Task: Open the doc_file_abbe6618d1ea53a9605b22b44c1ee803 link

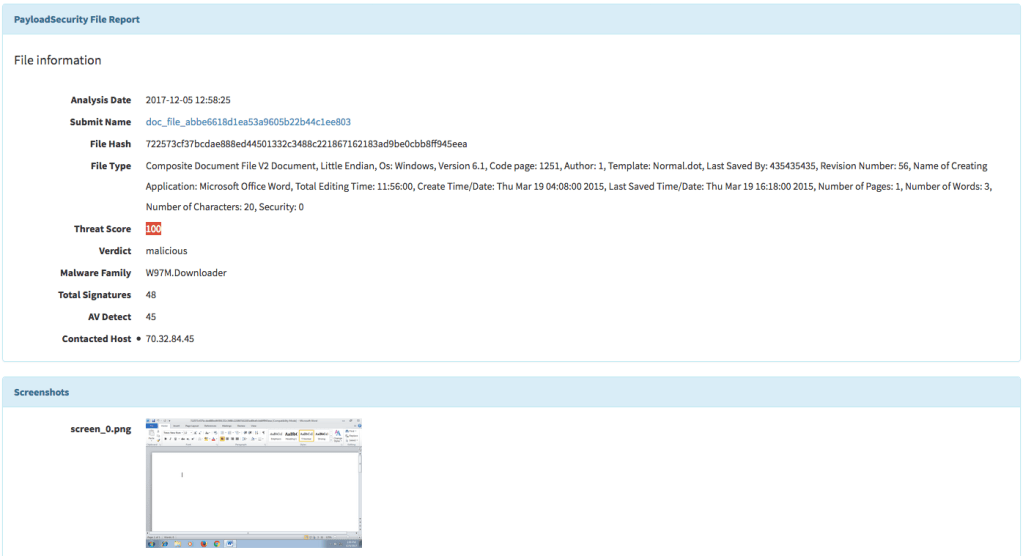Action: 248,122
